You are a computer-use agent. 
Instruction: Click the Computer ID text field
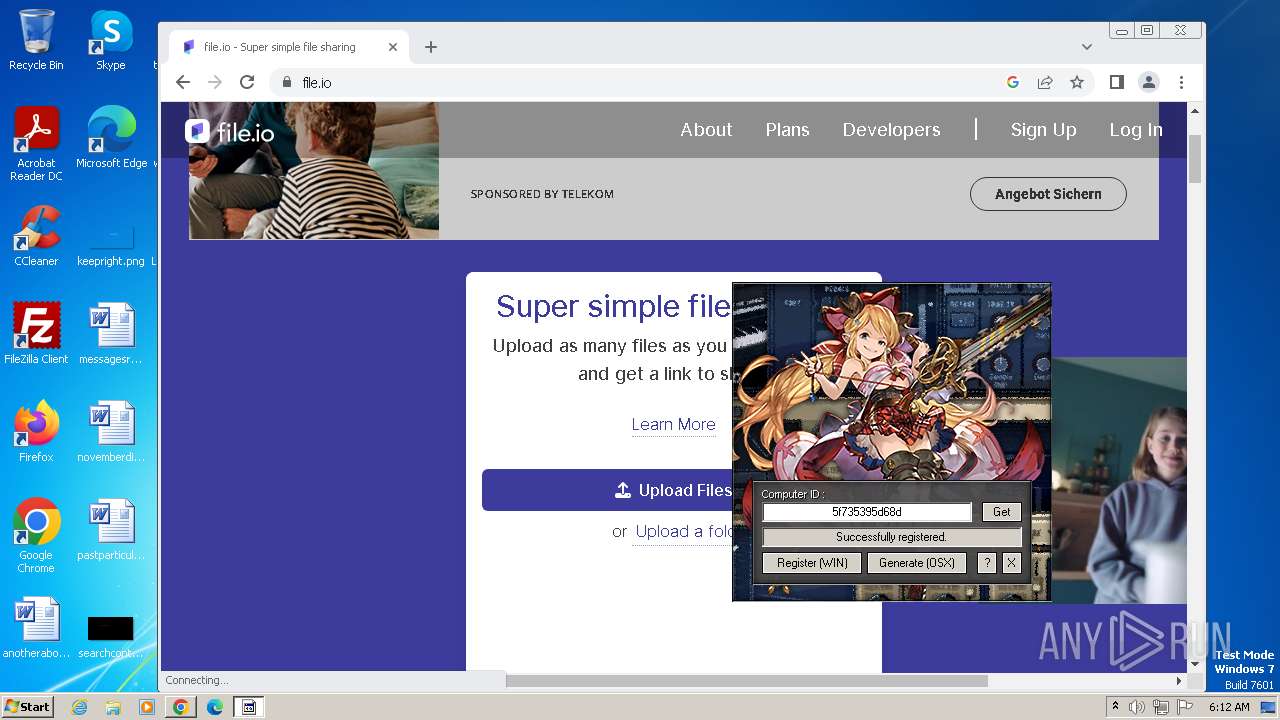point(867,512)
